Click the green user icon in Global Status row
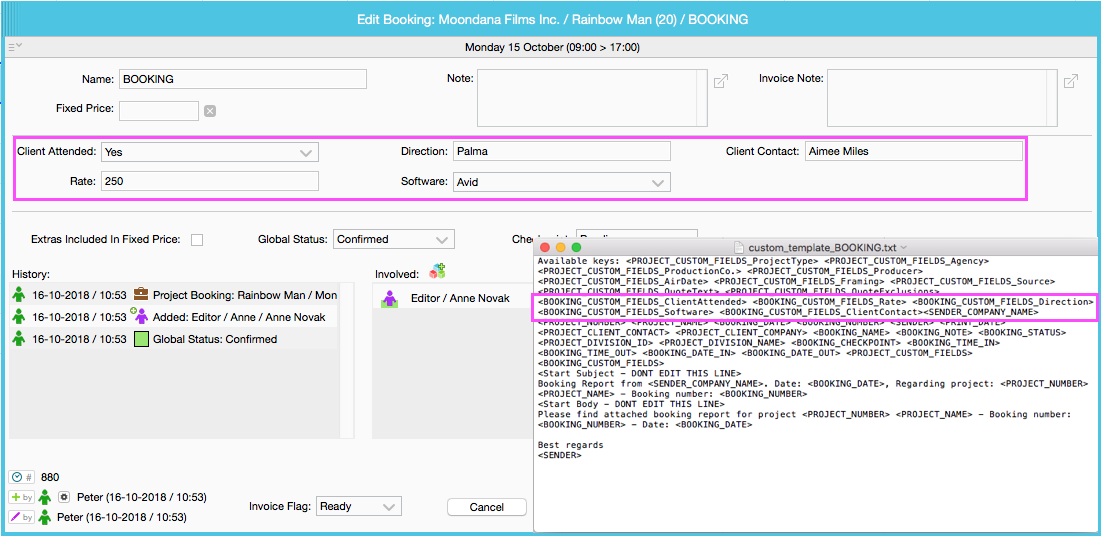 tap(20, 339)
